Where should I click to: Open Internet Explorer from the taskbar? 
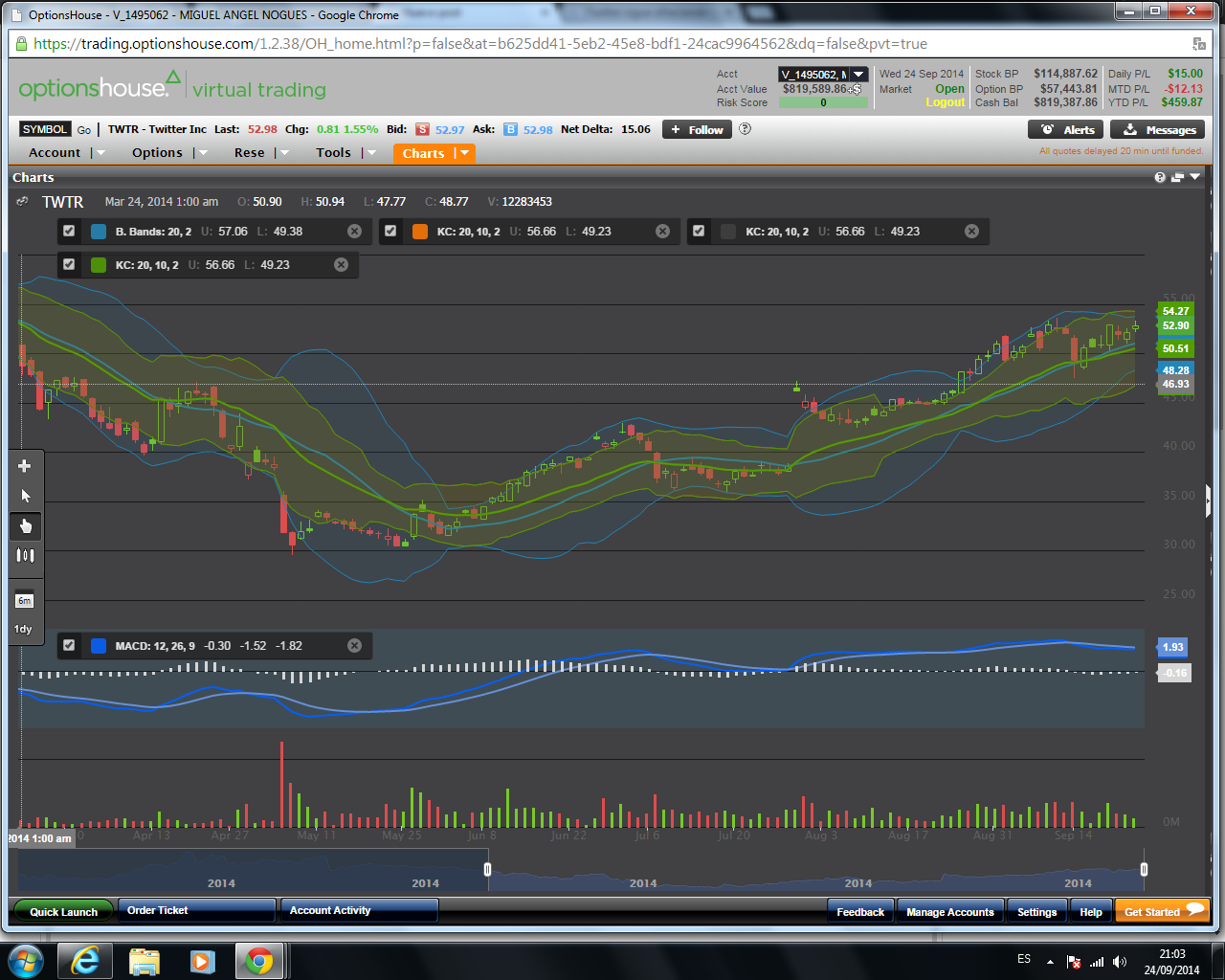[86, 961]
